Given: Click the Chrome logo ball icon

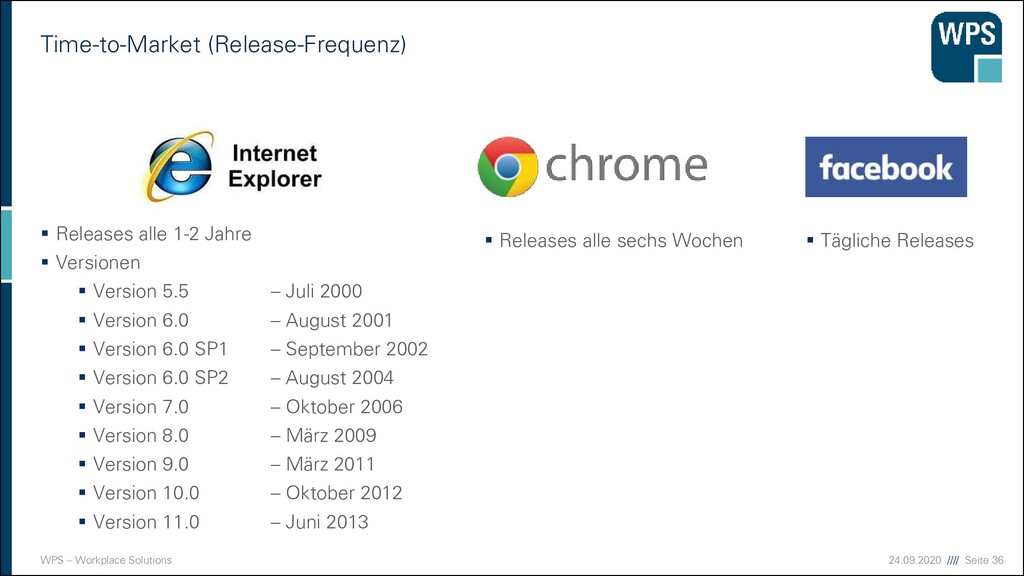Looking at the screenshot, I should 507,167.
